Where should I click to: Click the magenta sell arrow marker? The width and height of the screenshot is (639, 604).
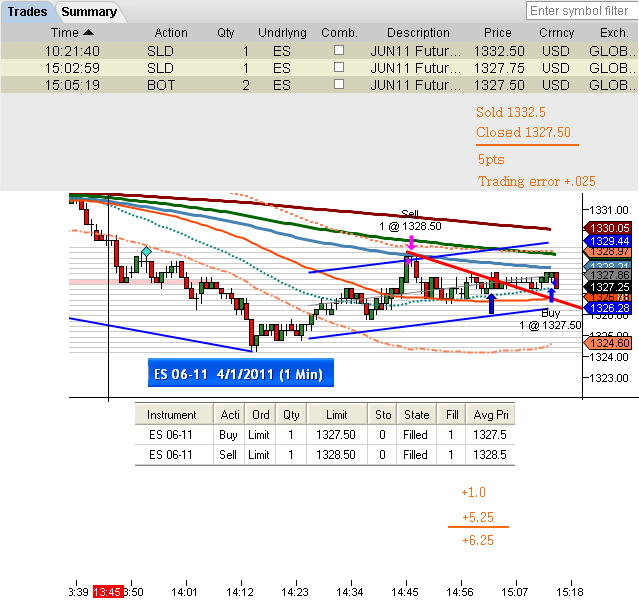(x=411, y=242)
